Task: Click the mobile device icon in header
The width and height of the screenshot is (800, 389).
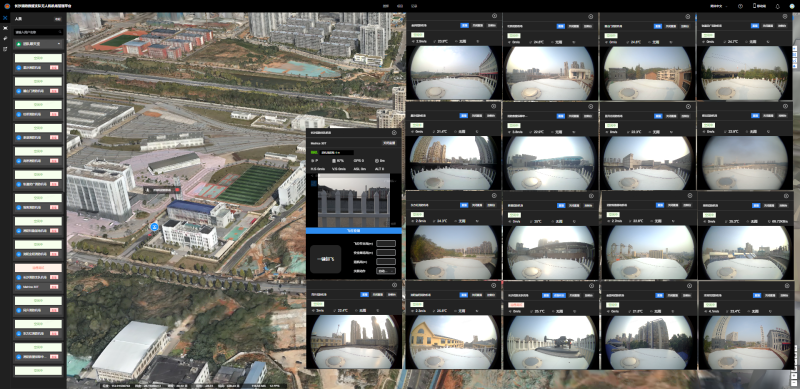Action: 755,6
